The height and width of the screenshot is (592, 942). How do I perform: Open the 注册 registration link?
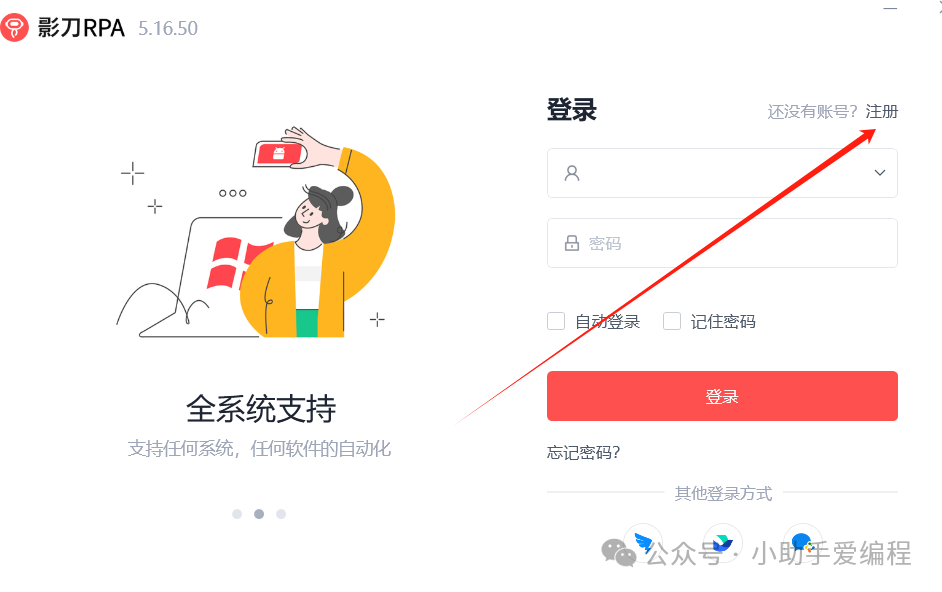coord(881,112)
